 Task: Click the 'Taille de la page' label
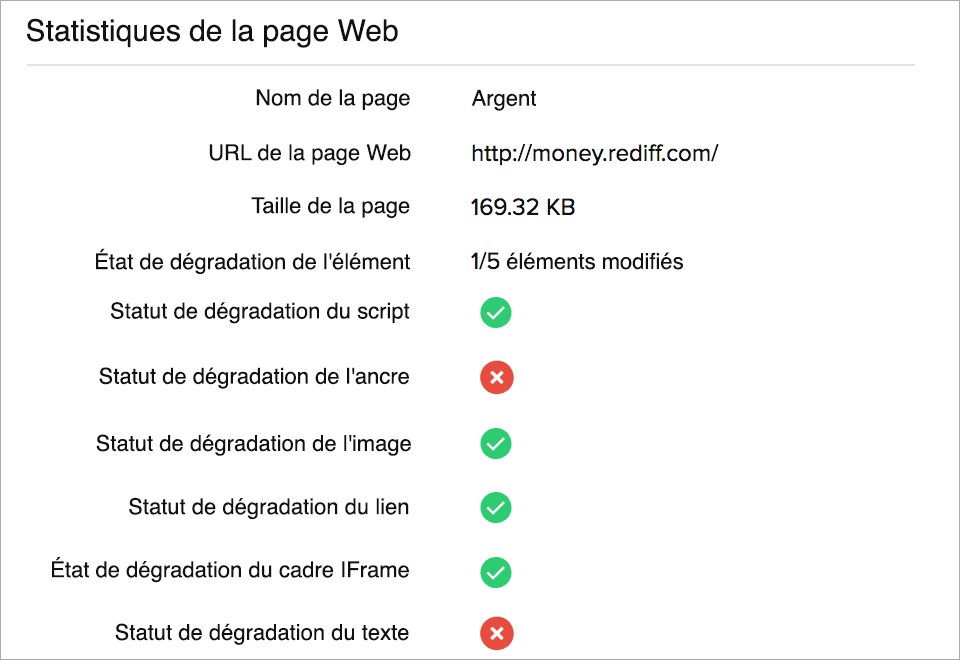click(x=330, y=206)
